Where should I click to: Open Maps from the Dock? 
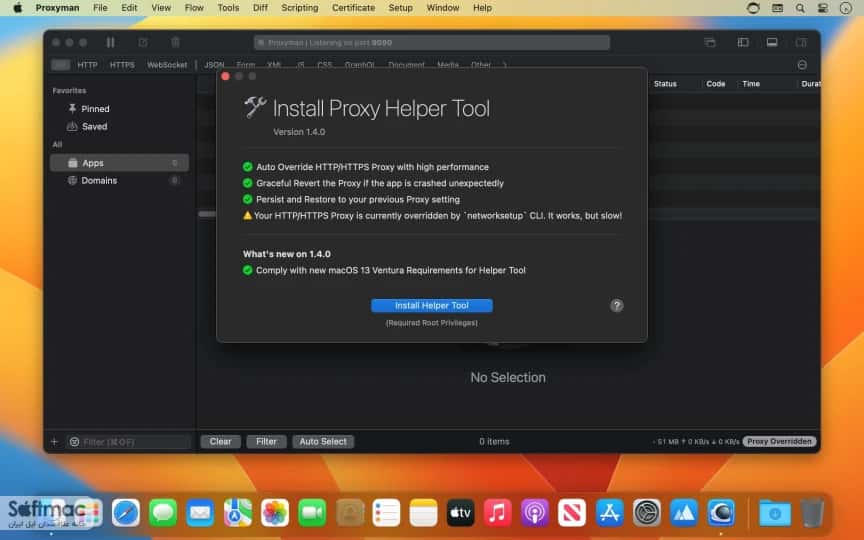coord(237,513)
